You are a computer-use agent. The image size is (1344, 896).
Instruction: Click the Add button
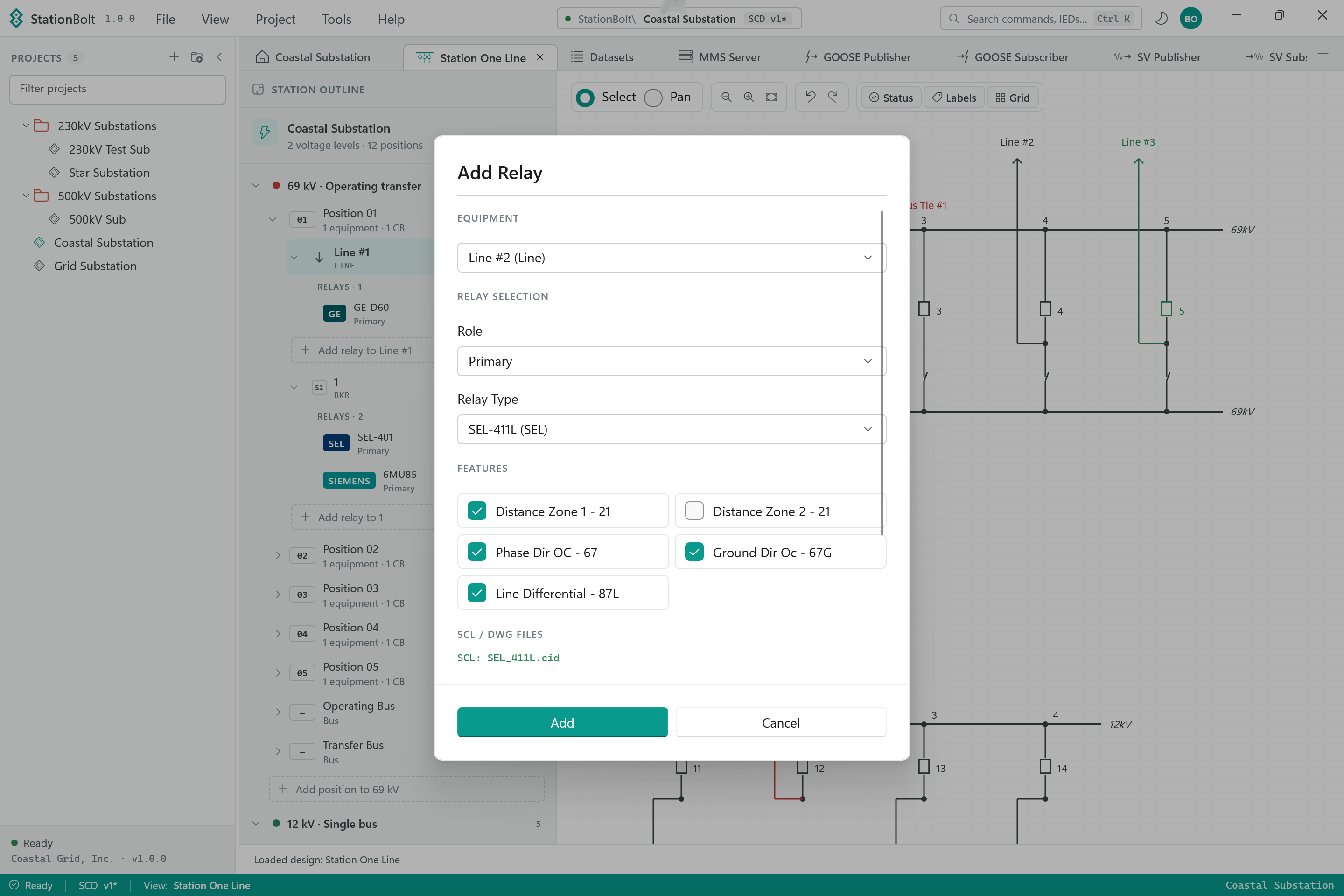tap(562, 722)
